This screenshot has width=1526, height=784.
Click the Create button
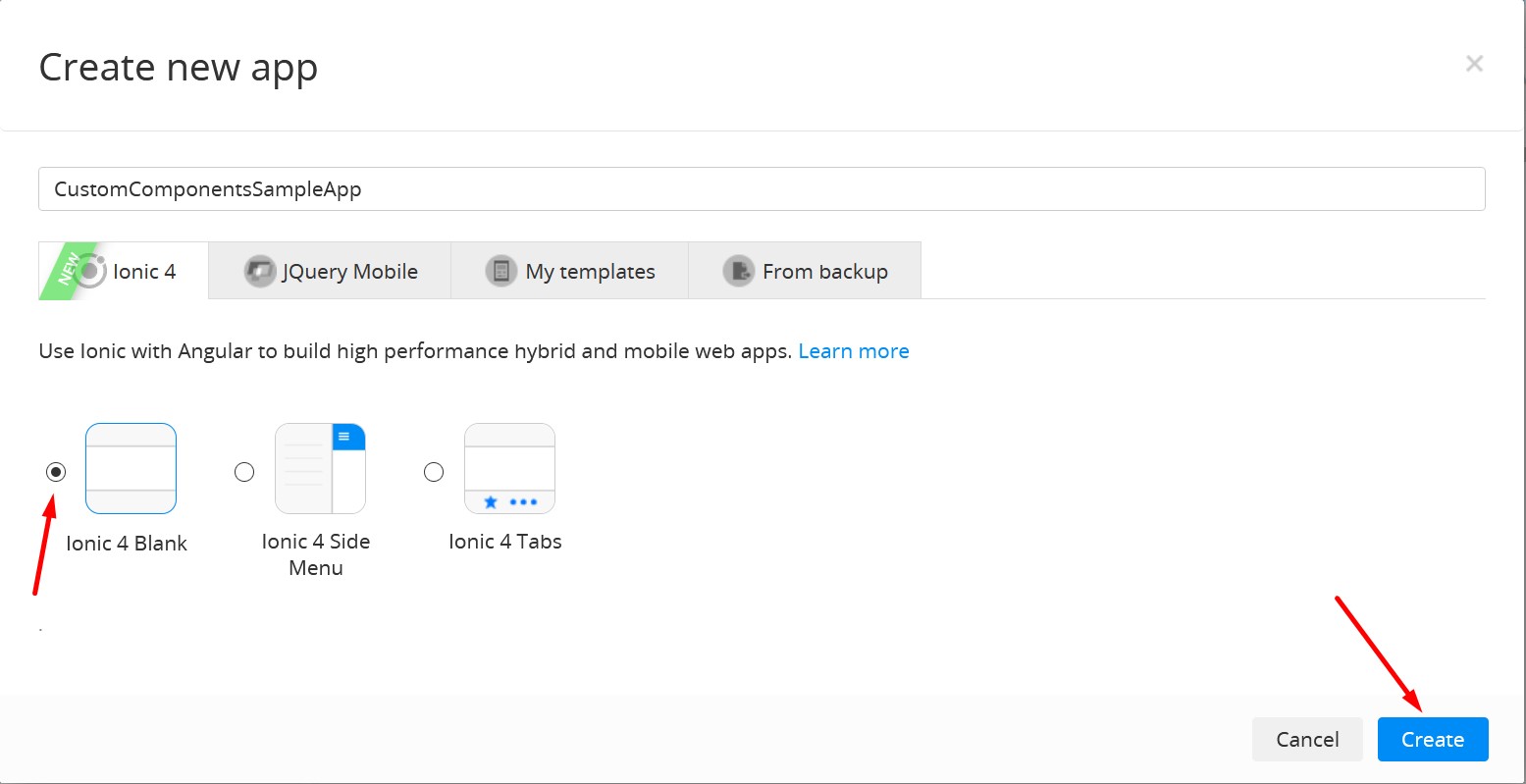click(1433, 739)
